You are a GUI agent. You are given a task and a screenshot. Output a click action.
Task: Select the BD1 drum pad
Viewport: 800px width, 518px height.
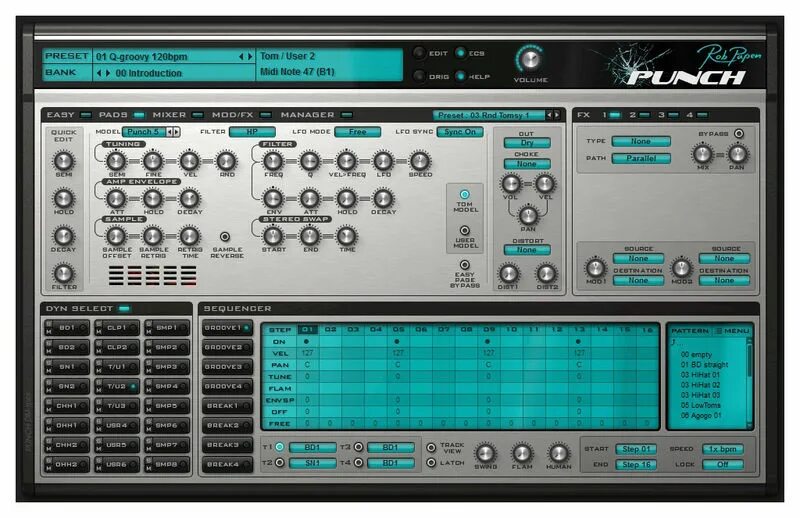coord(67,328)
